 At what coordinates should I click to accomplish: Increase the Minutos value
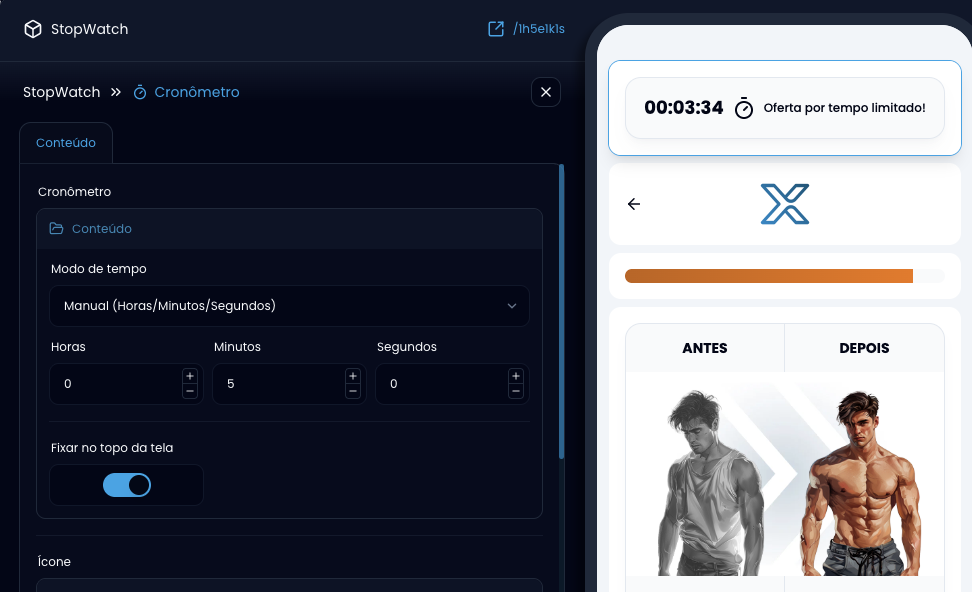click(x=353, y=376)
